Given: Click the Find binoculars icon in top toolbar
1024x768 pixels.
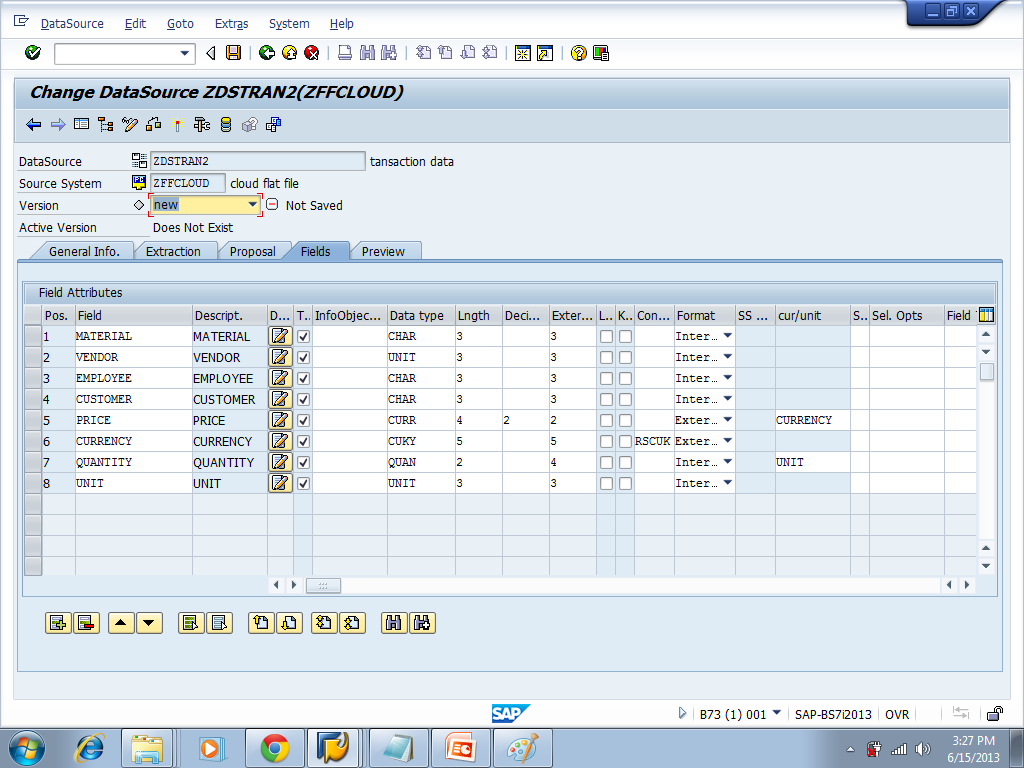Looking at the screenshot, I should pos(367,53).
